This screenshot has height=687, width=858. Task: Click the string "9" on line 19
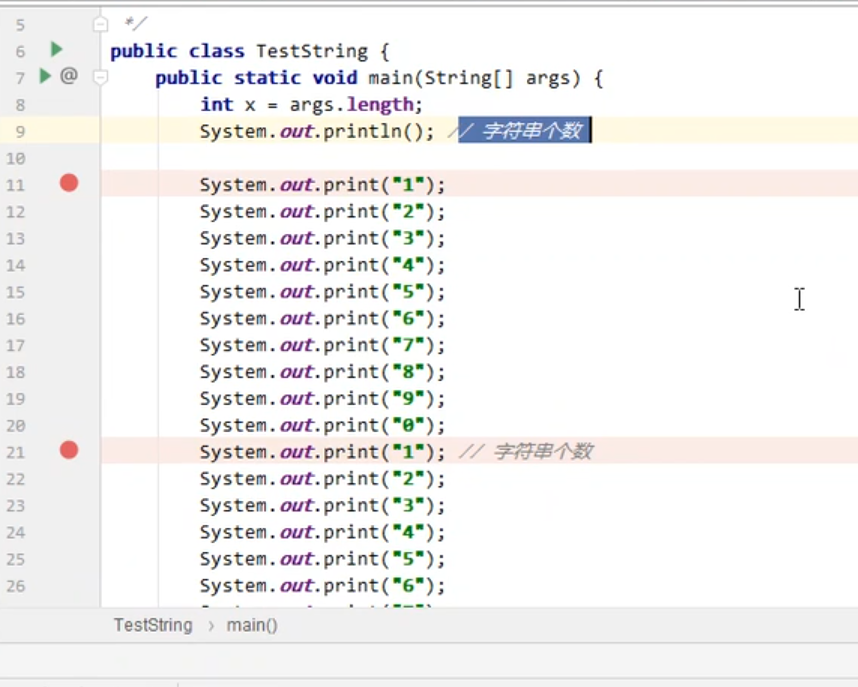point(408,399)
